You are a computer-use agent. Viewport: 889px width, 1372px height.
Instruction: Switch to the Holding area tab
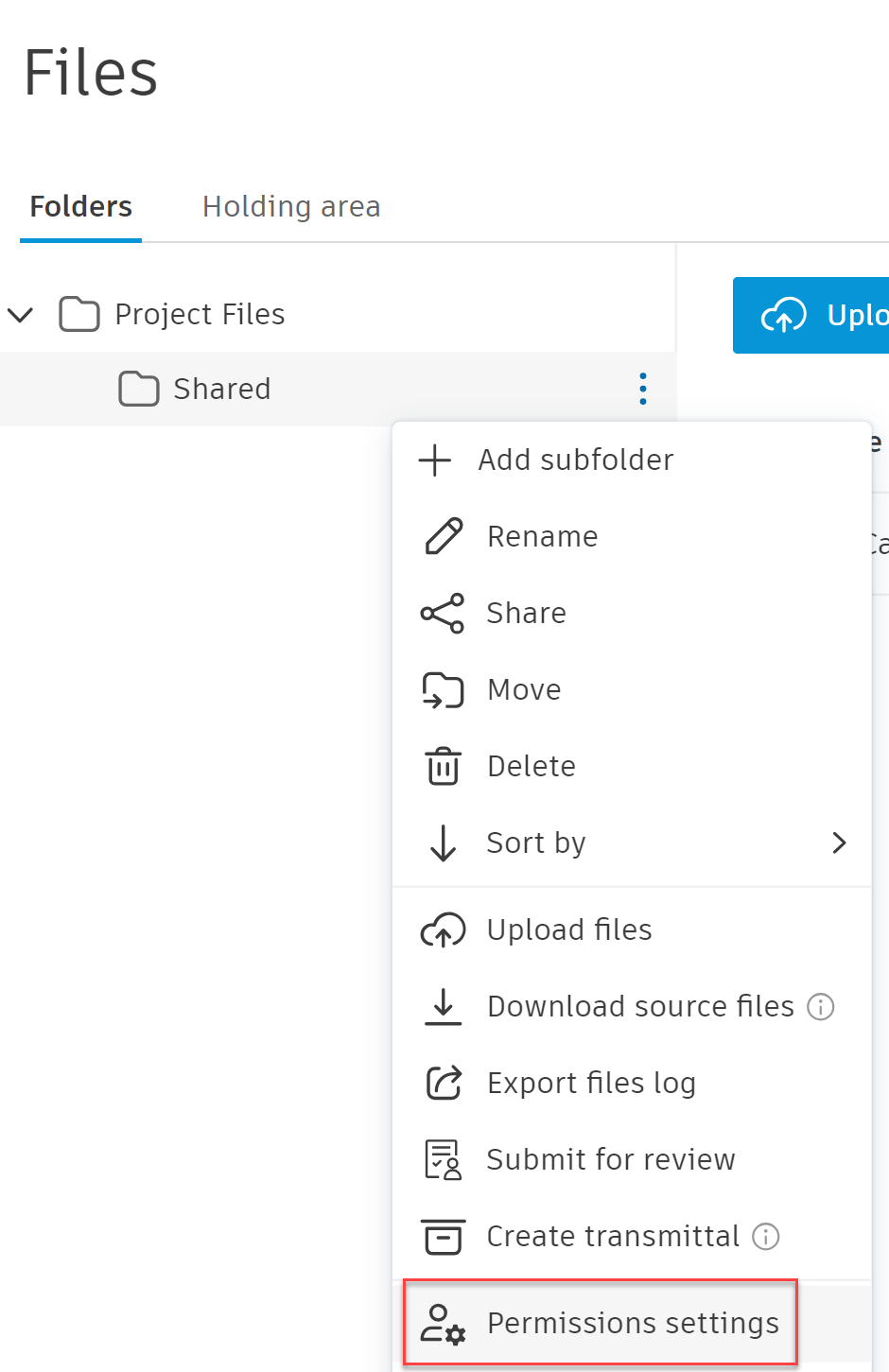click(291, 206)
